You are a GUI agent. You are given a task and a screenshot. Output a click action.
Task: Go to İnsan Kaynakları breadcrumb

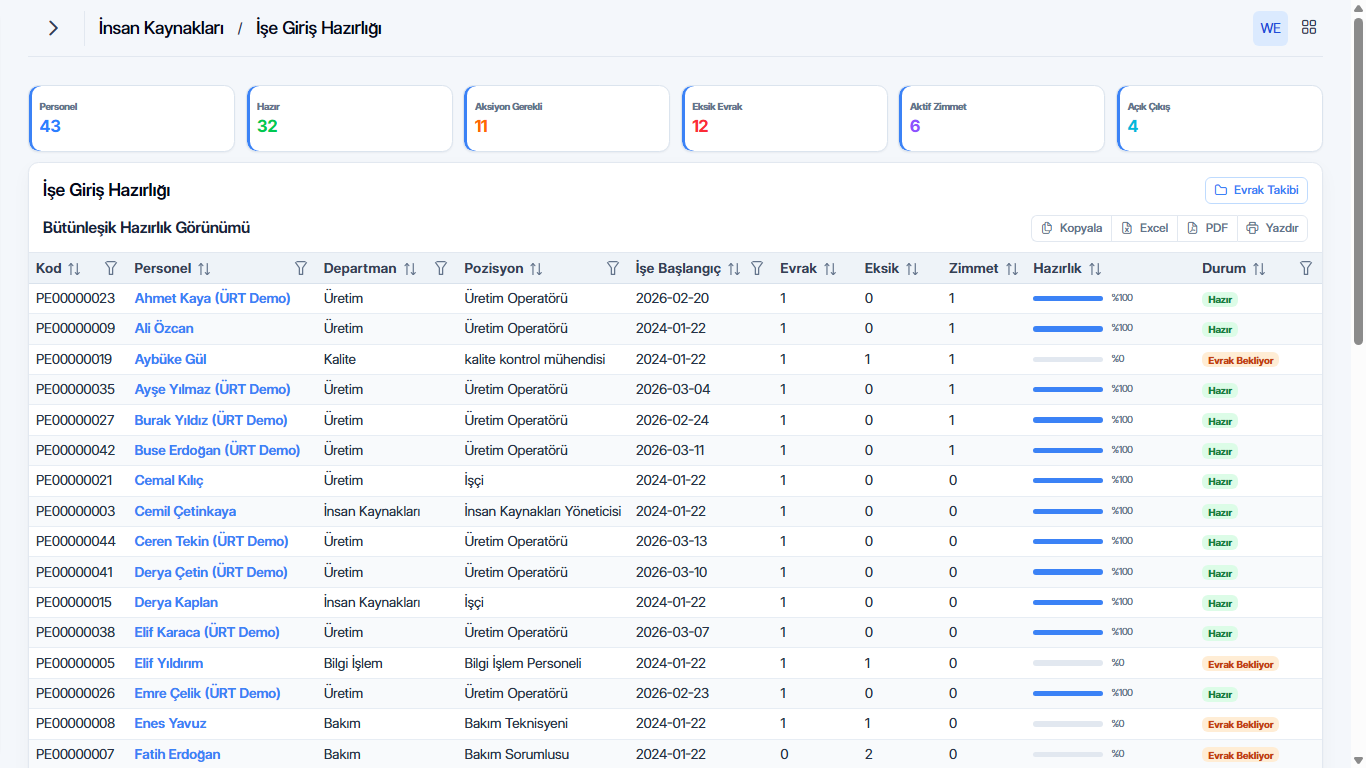pos(161,28)
